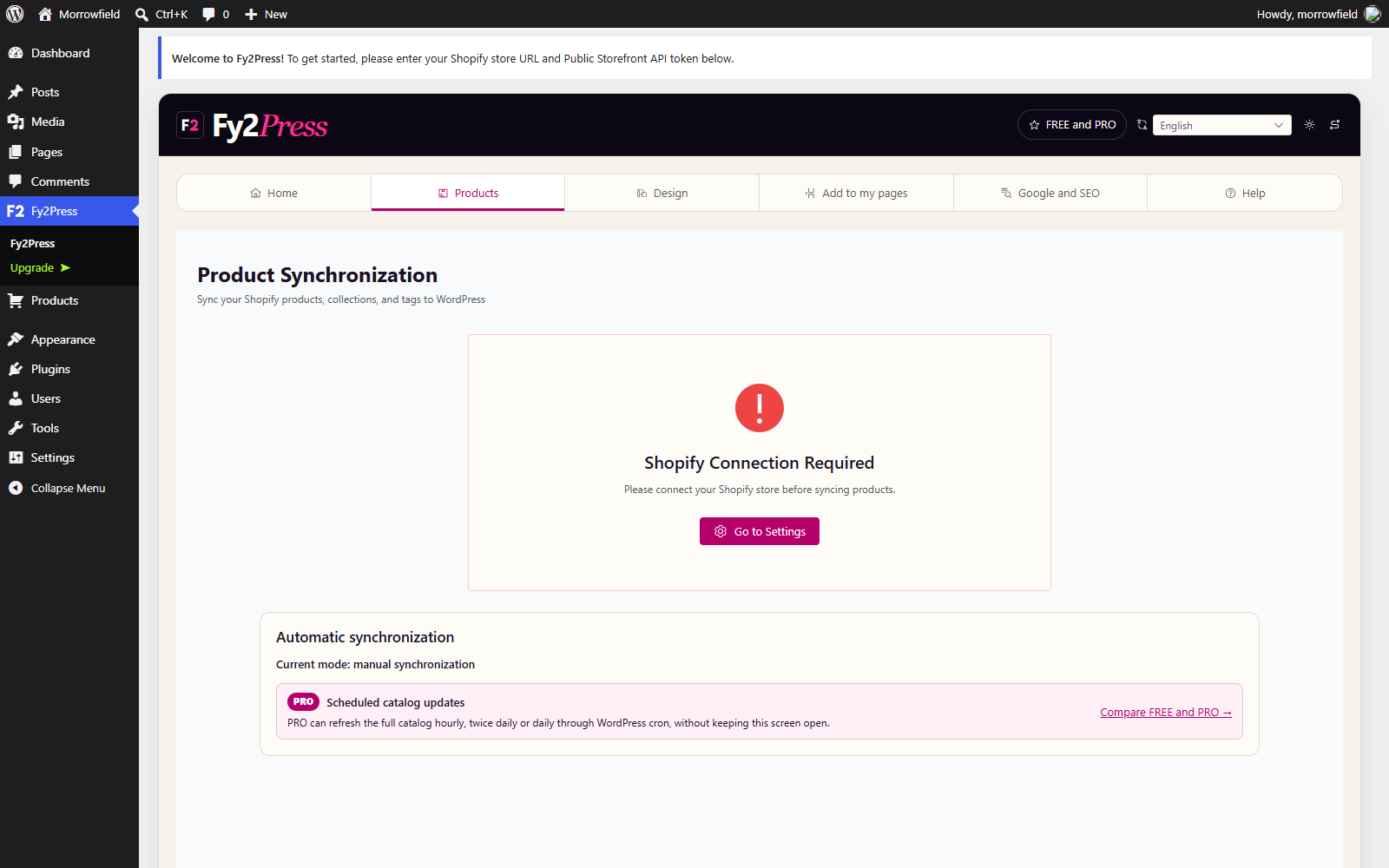Open the Howdy, morrowfield account menu

point(1318,14)
